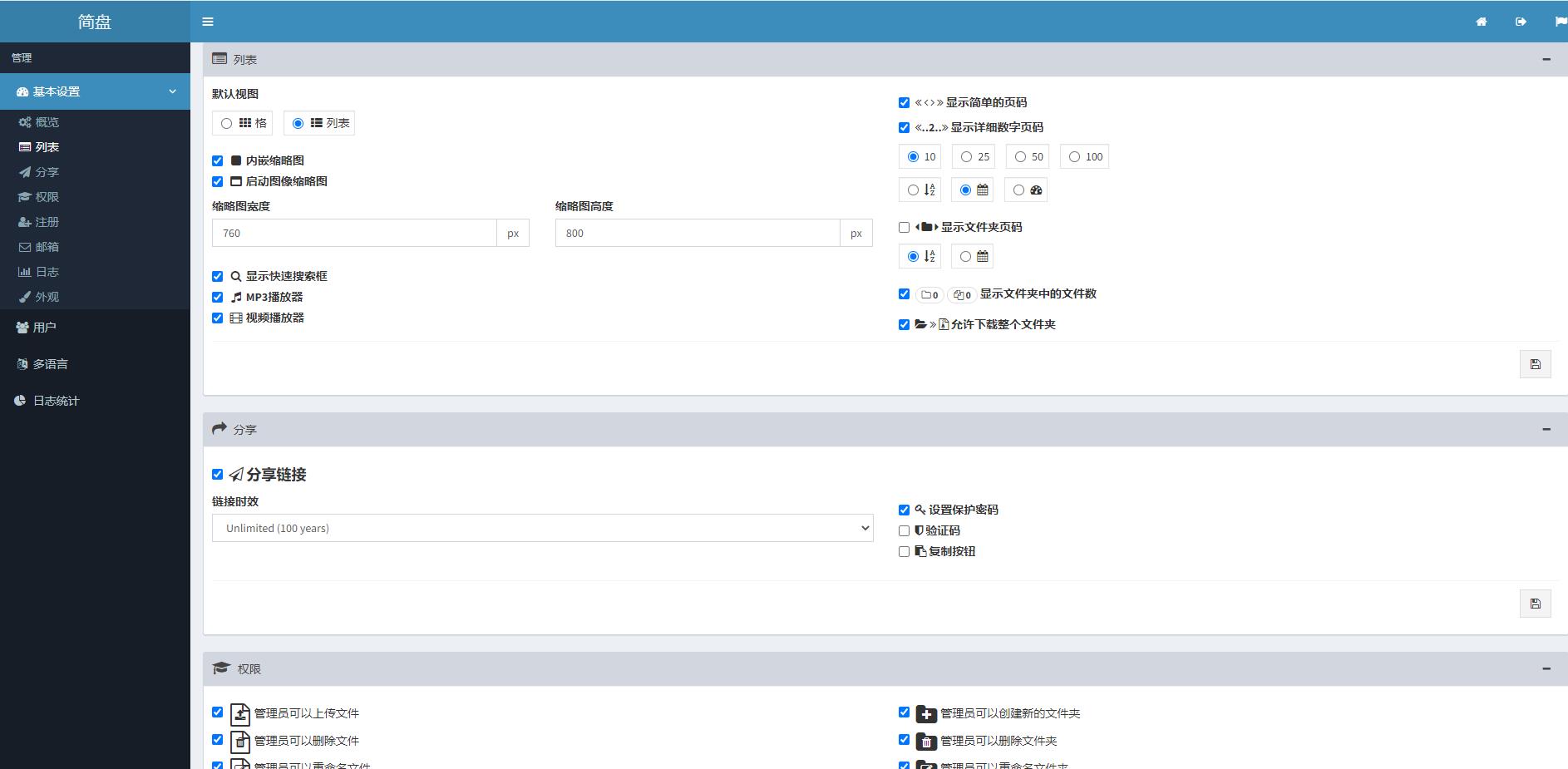Choose 100 items per page
1568x769 pixels.
[1074, 156]
